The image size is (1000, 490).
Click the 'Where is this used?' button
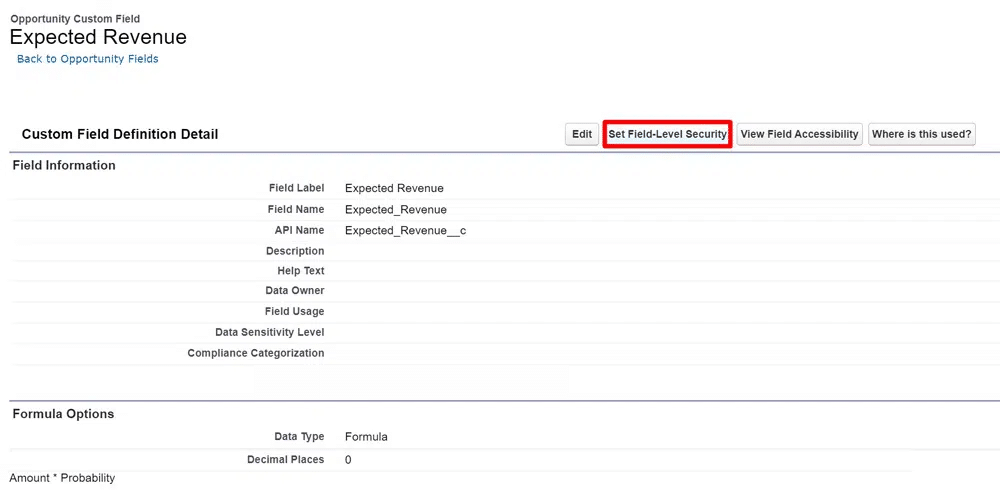pyautogui.click(x=921, y=134)
